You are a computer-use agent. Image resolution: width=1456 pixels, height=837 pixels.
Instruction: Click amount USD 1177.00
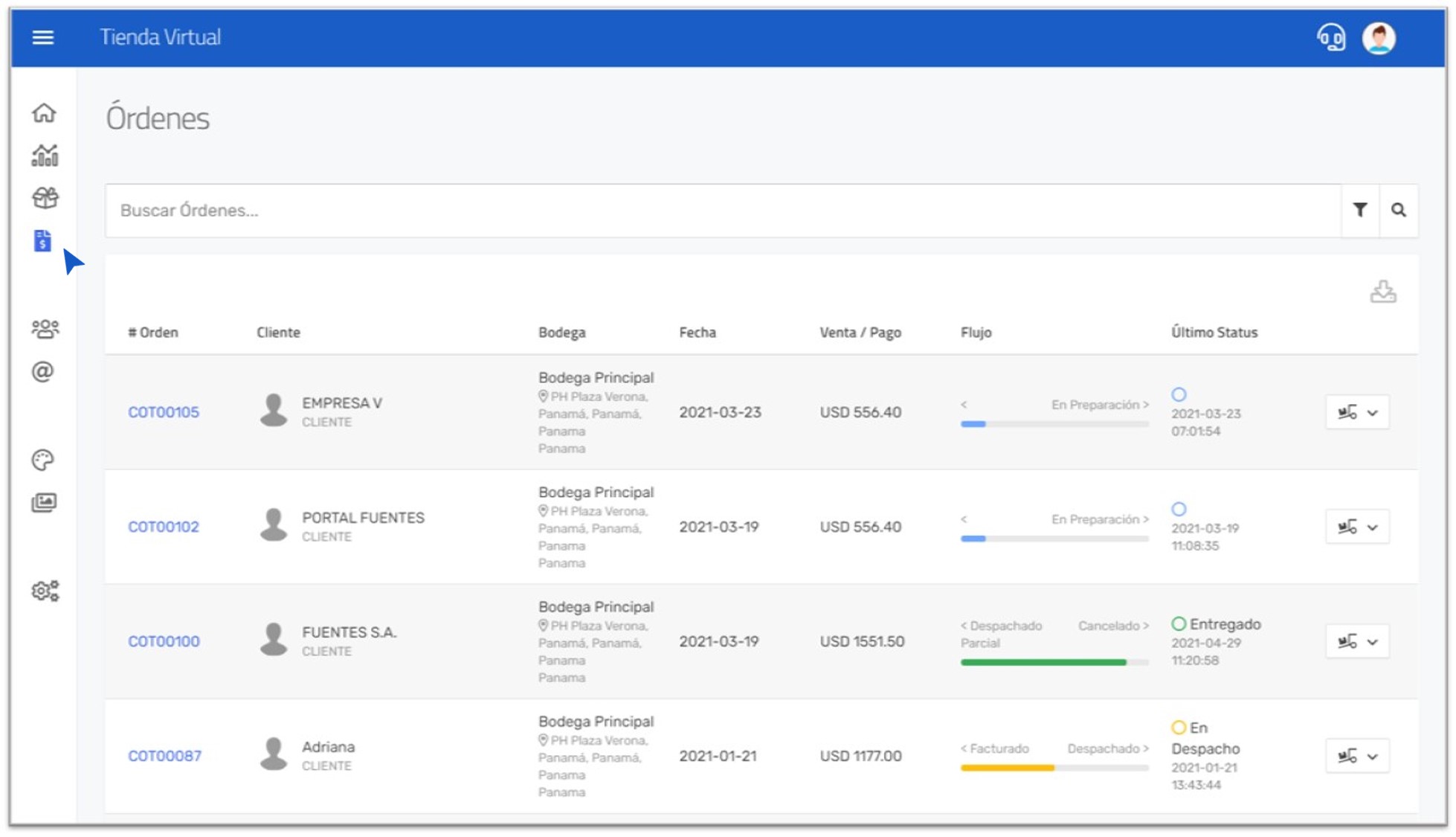860,756
